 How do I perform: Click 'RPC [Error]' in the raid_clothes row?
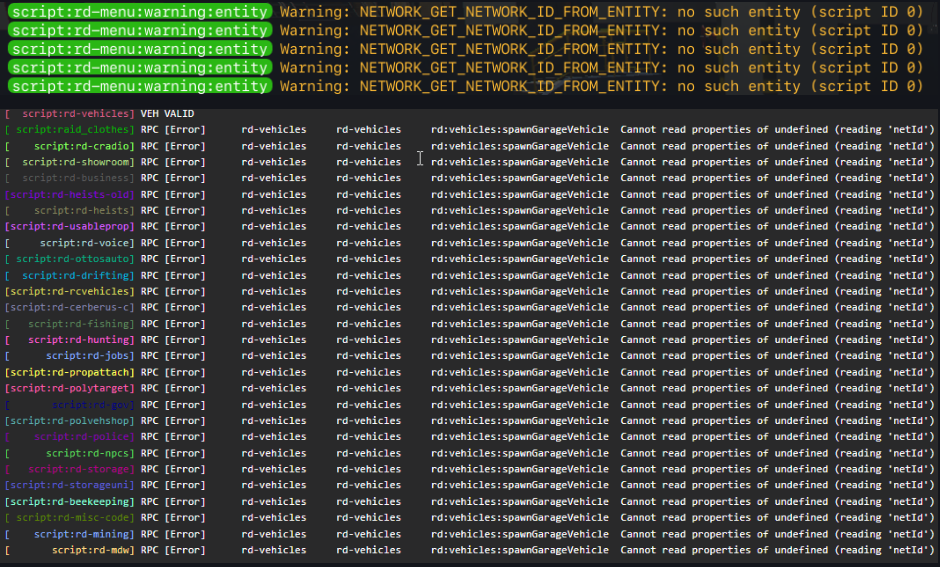pos(173,129)
